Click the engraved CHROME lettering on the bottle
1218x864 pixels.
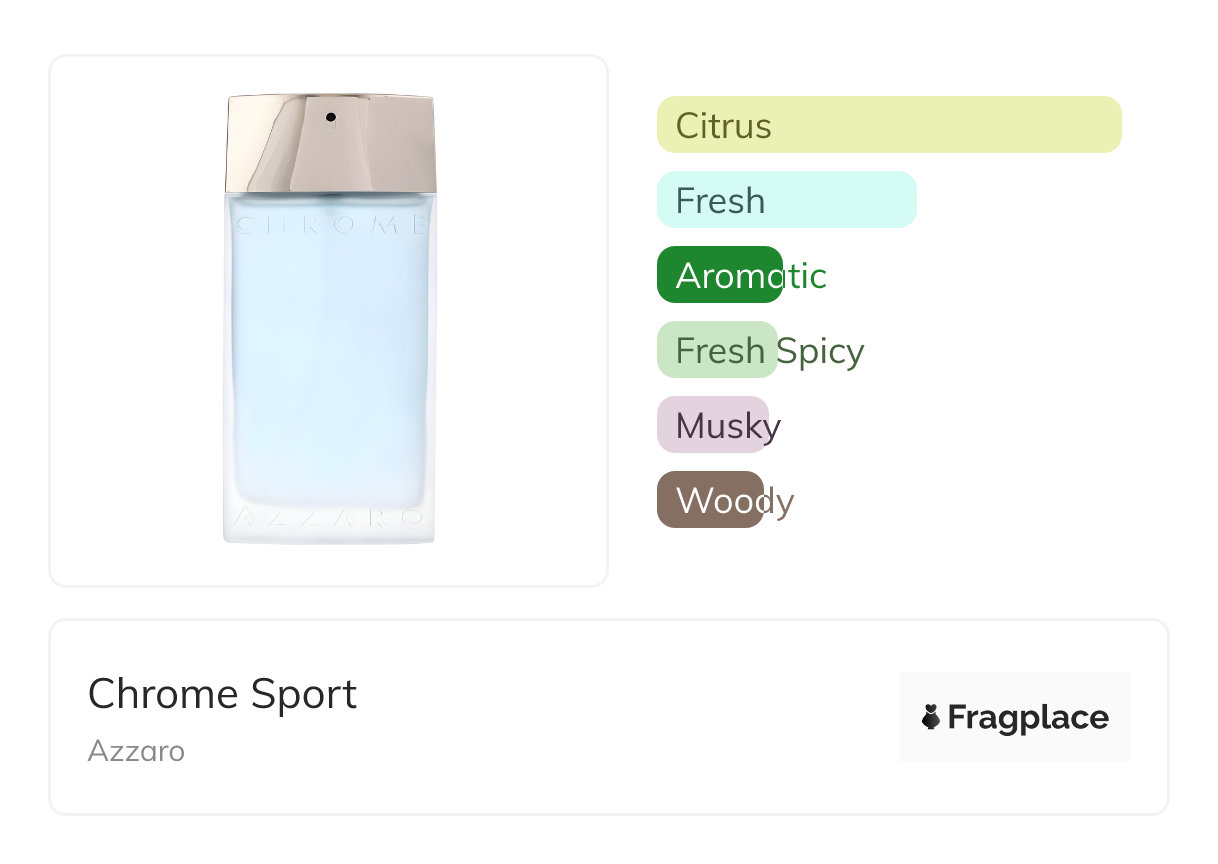pos(330,225)
